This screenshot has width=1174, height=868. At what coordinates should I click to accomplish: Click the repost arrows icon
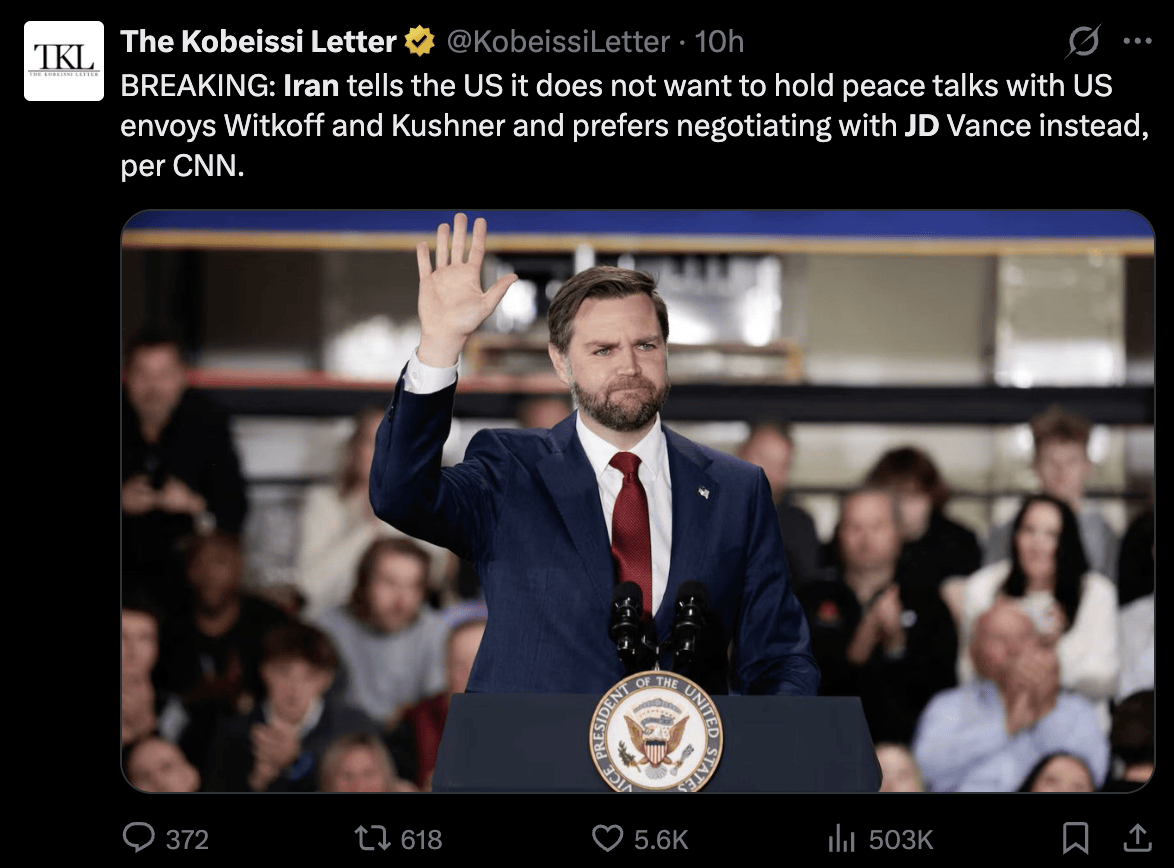click(373, 838)
